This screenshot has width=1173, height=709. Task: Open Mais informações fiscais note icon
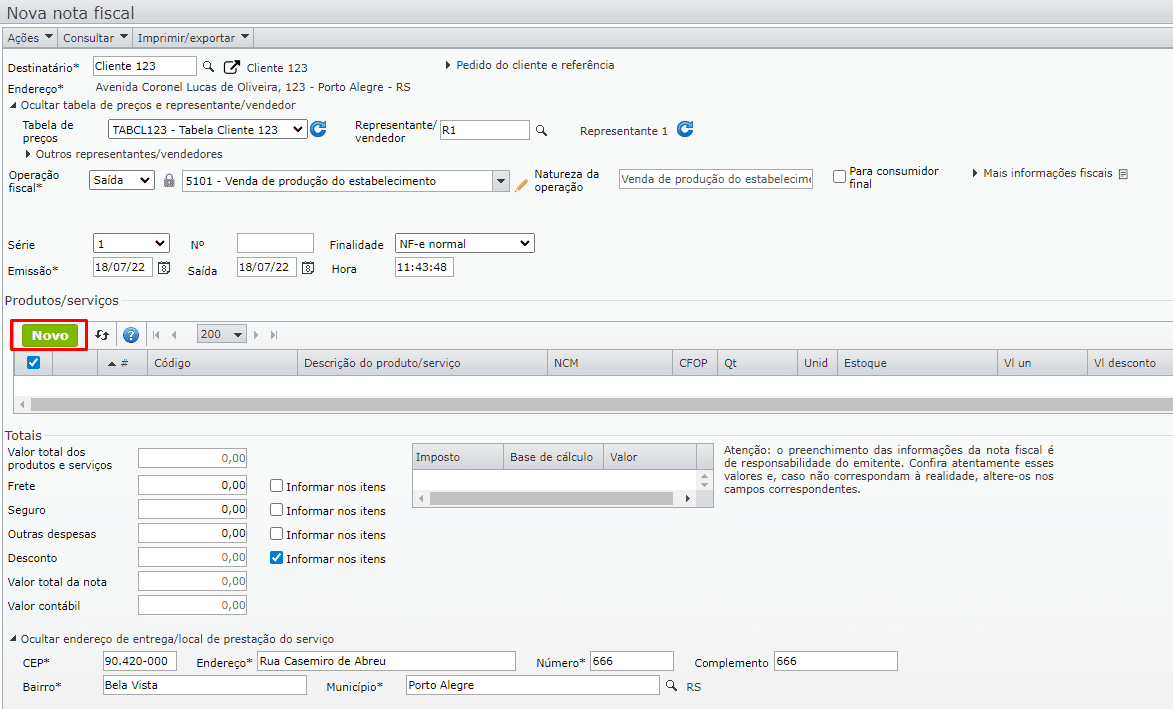[1123, 174]
